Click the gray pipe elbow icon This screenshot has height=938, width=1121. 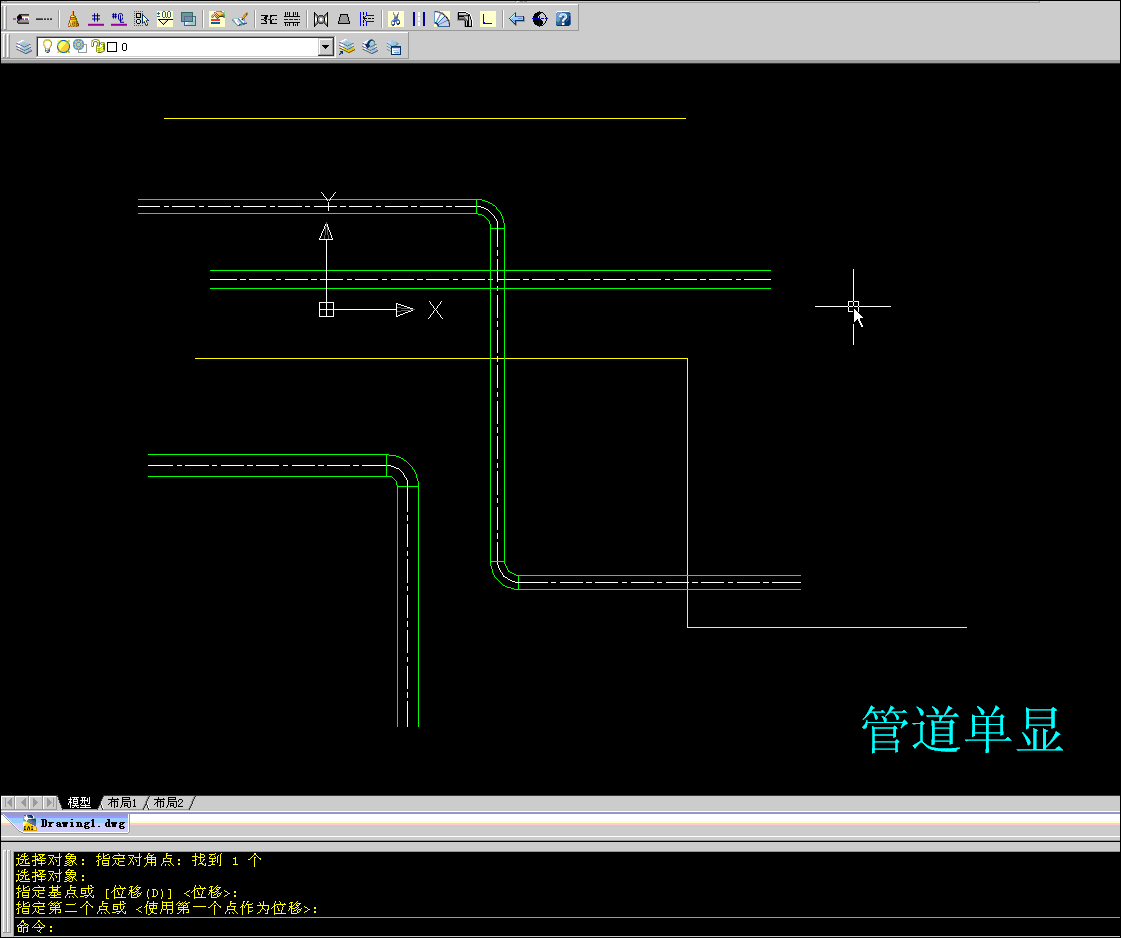(x=465, y=19)
